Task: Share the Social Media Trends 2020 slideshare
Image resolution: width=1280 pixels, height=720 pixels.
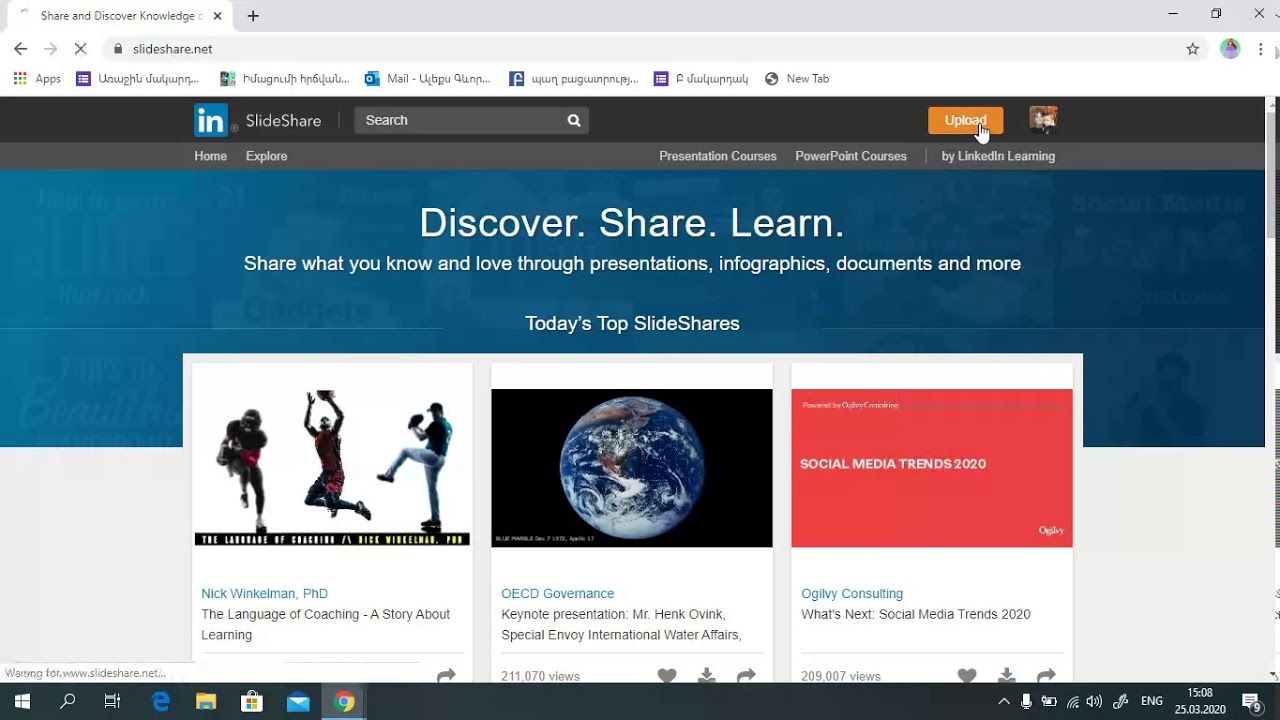Action: pyautogui.click(x=1046, y=676)
